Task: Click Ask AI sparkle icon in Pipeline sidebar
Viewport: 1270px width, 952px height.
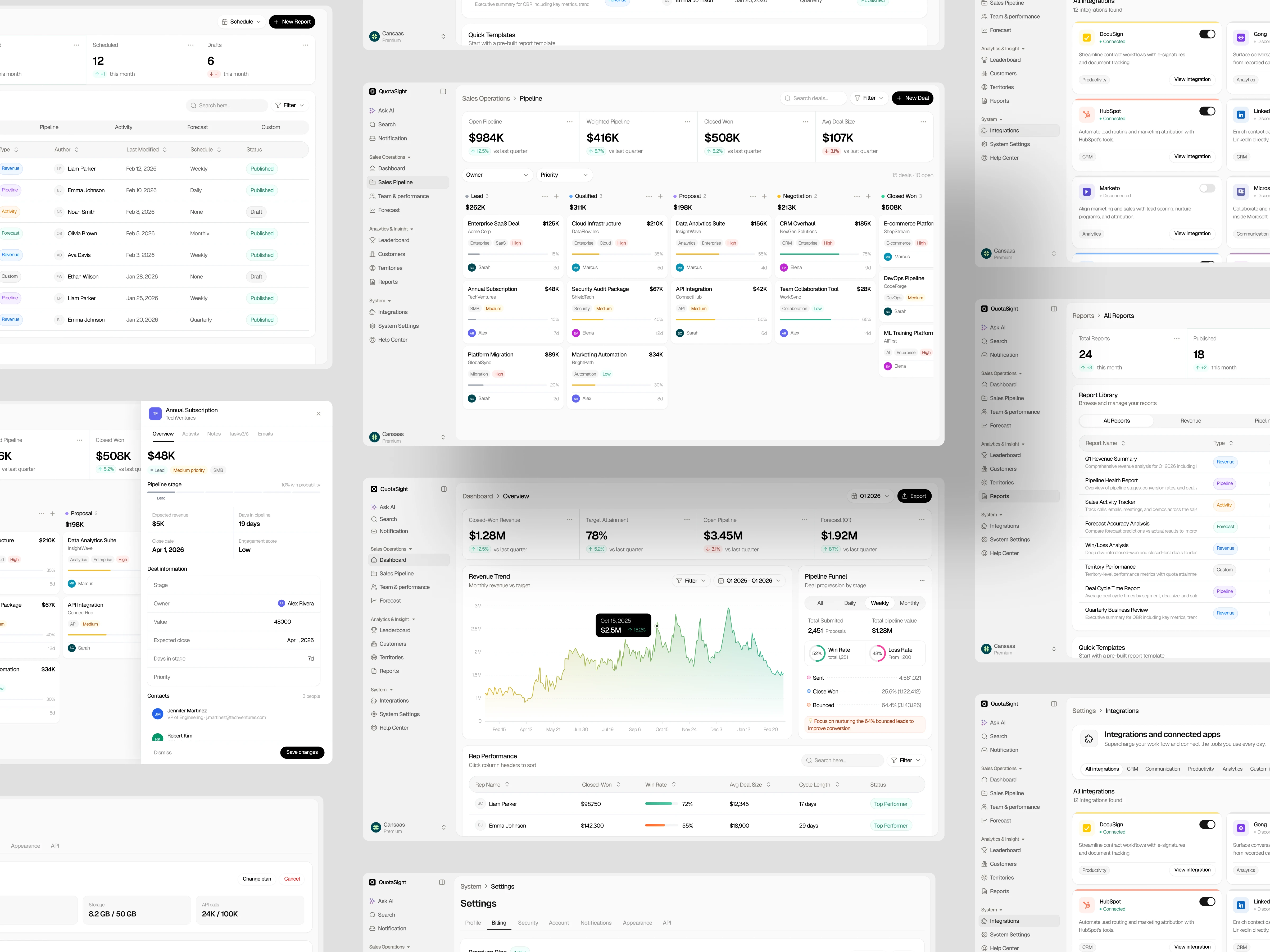Action: 372,111
